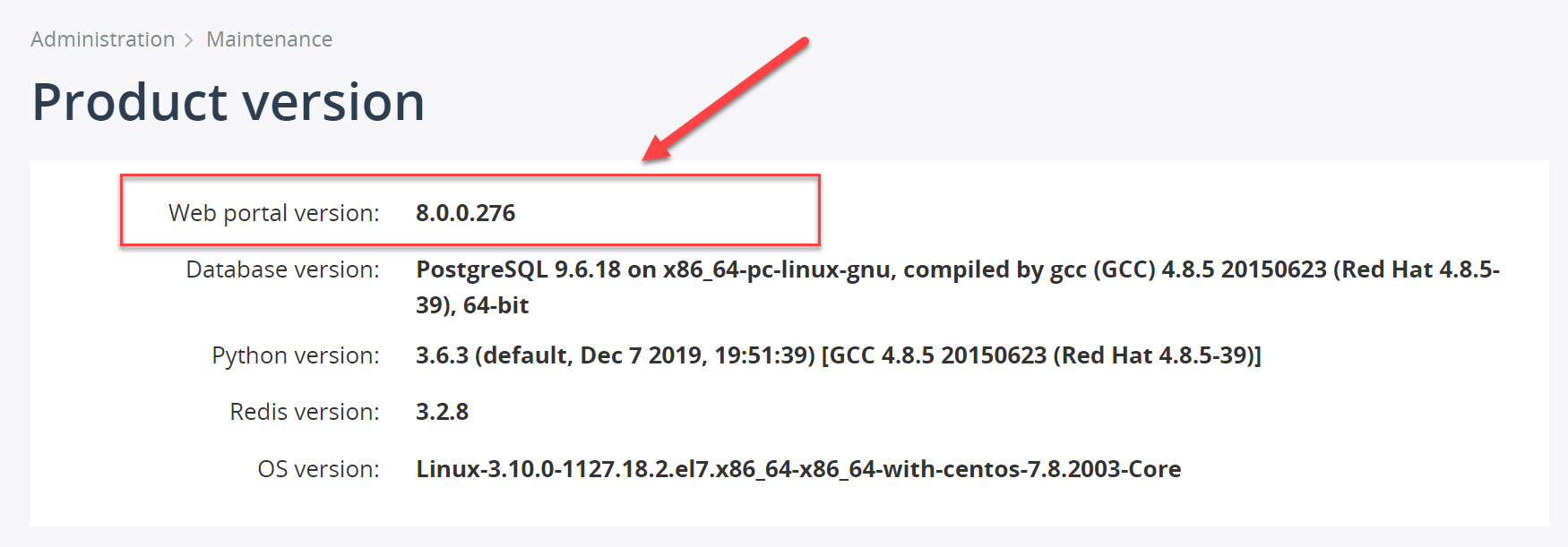Select the 3.2.8 Redis version value
The width and height of the screenshot is (1568, 547).
pyautogui.click(x=443, y=412)
